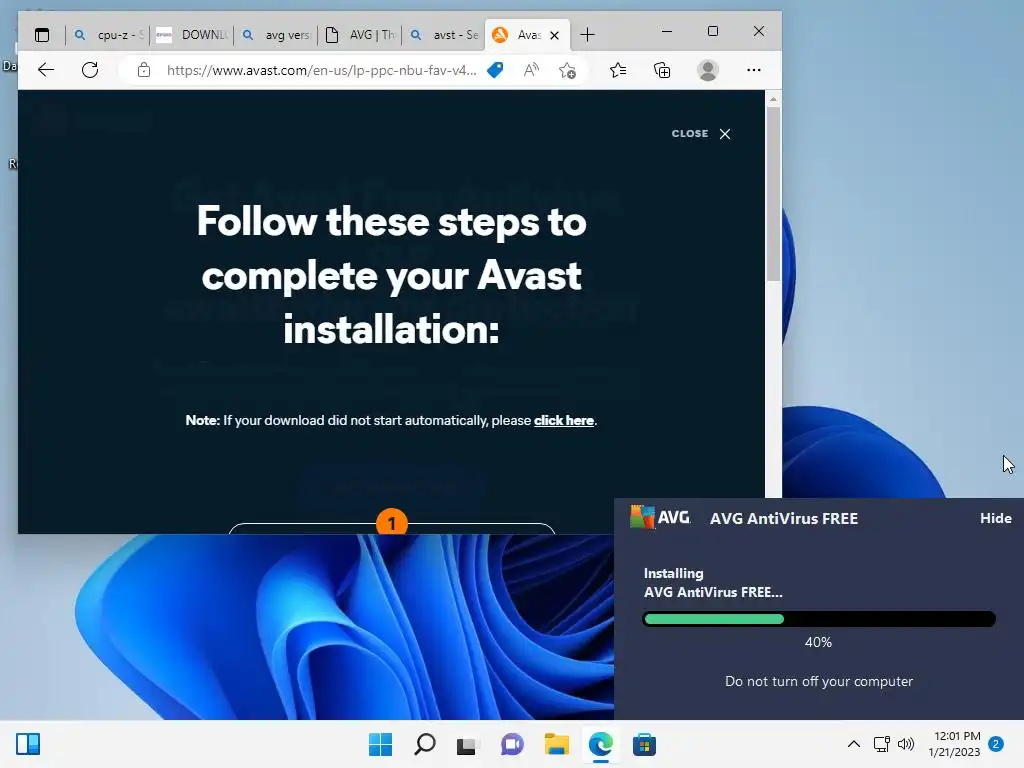Show hidden system tray icons
This screenshot has width=1024, height=768.
coord(854,744)
